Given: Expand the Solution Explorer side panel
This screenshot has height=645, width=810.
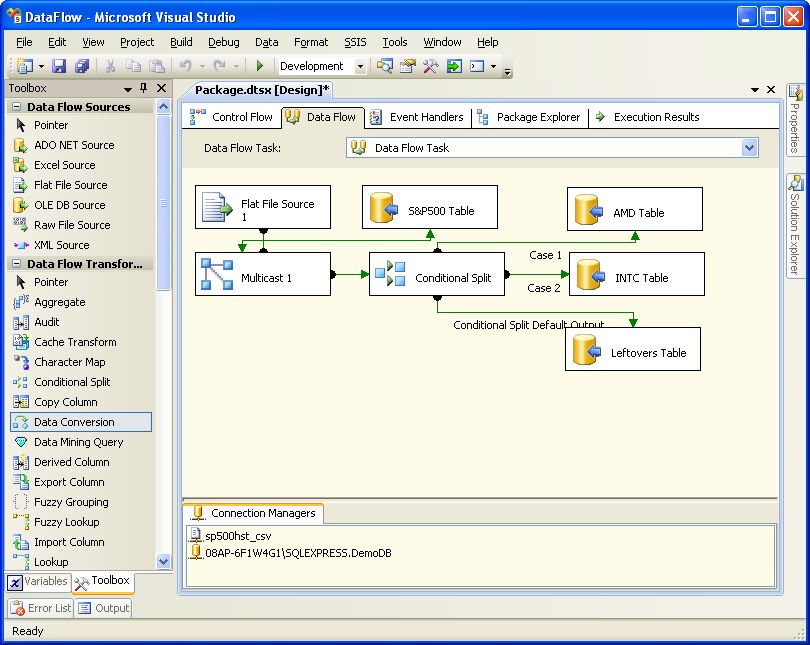Looking at the screenshot, I should [795, 226].
